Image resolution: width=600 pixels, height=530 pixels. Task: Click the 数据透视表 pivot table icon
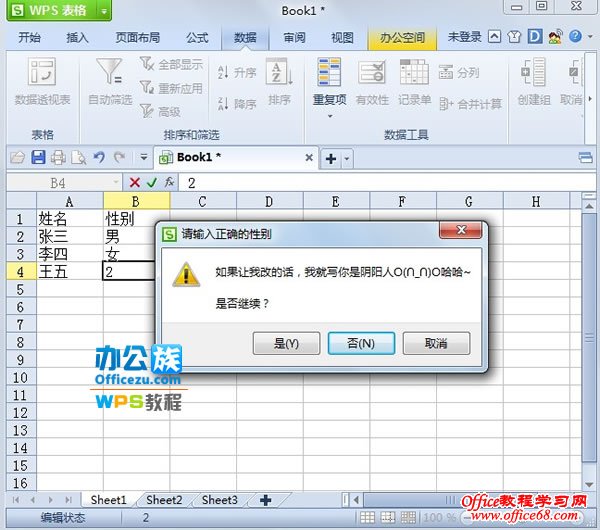pyautogui.click(x=42, y=72)
